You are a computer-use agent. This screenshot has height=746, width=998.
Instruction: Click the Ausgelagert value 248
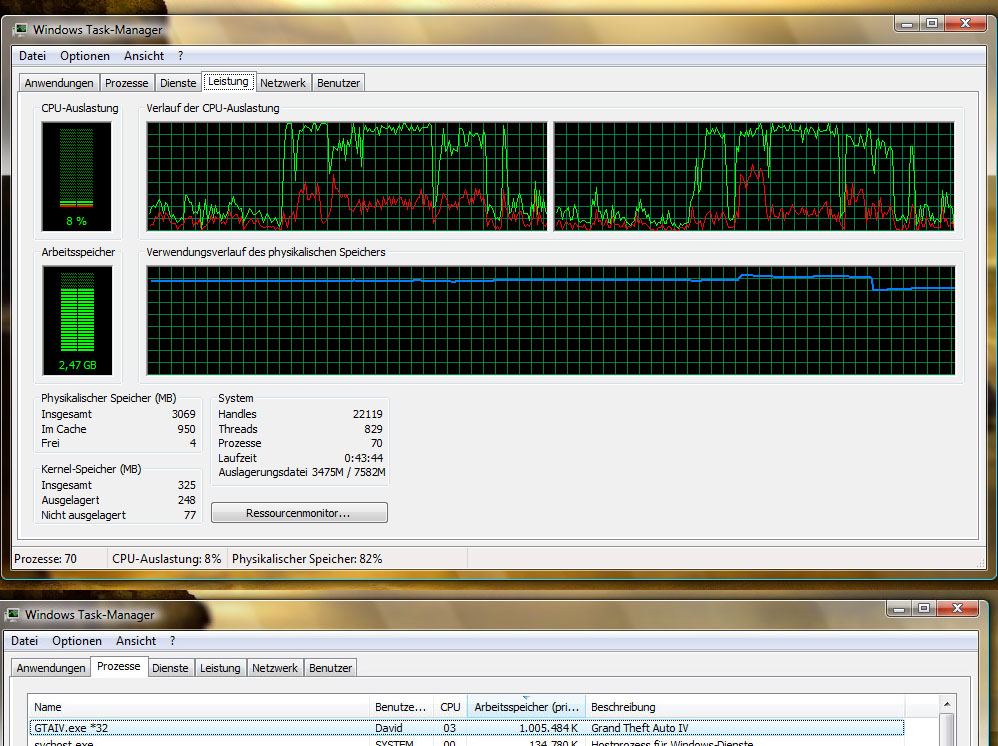[186, 500]
